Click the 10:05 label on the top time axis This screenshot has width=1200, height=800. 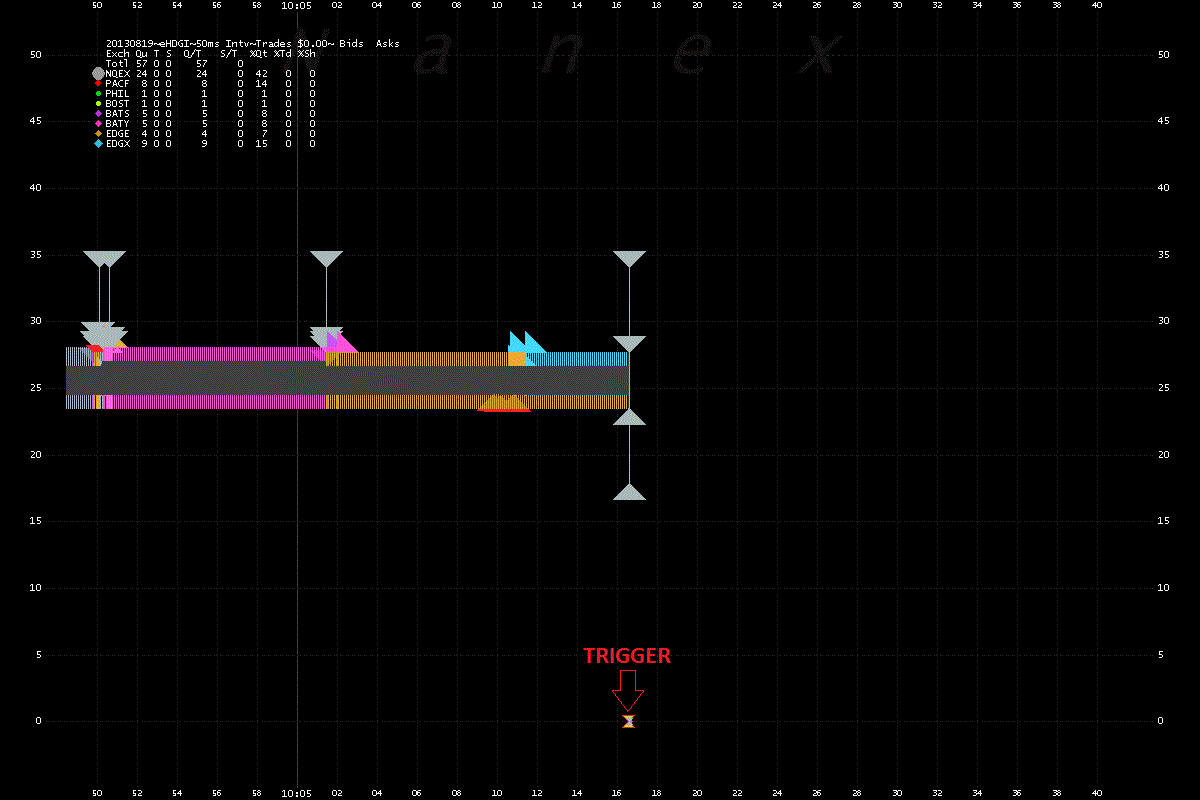(x=297, y=5)
